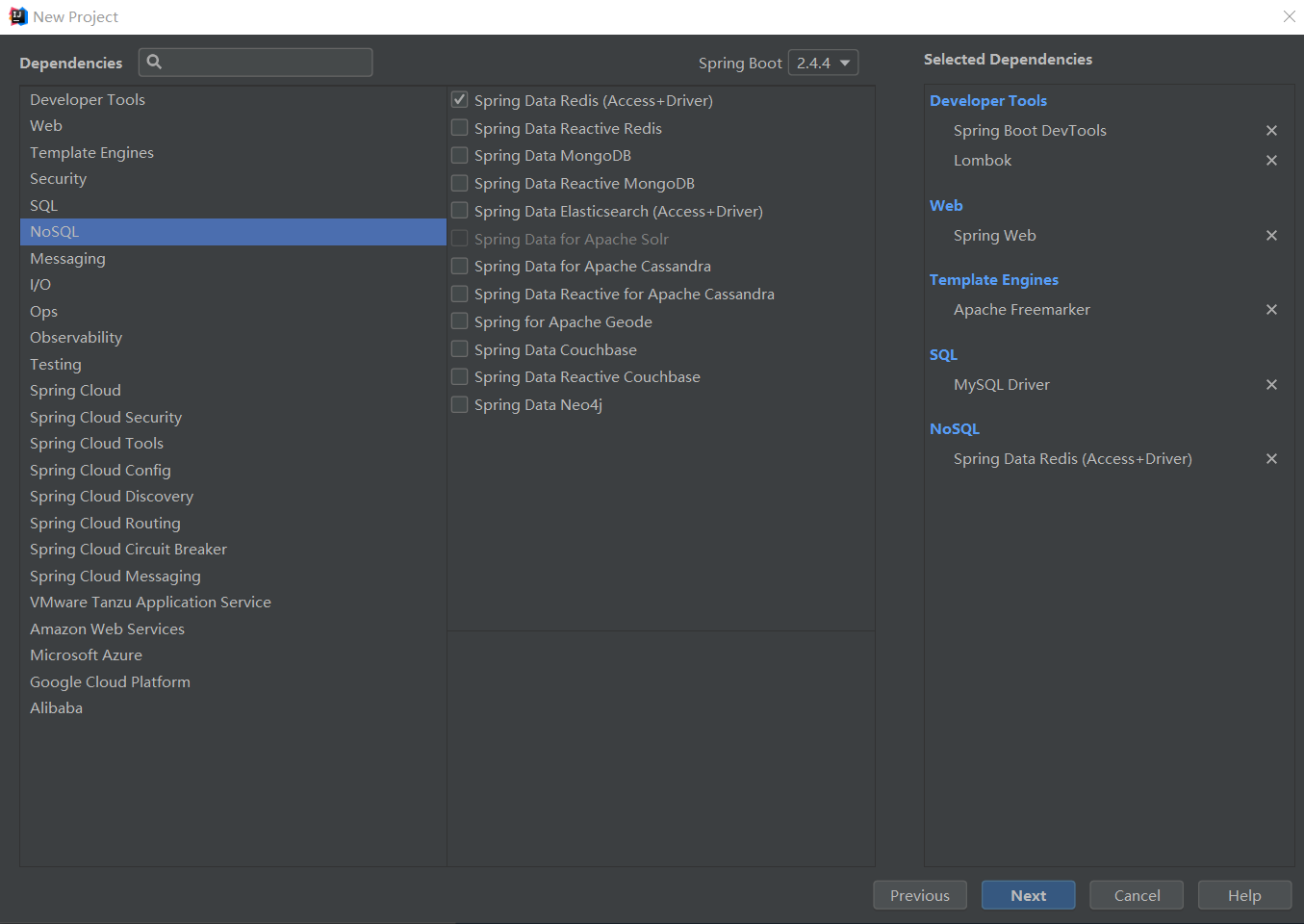Remove MySQL Driver dependency
This screenshot has height=924, width=1304.
point(1271,385)
